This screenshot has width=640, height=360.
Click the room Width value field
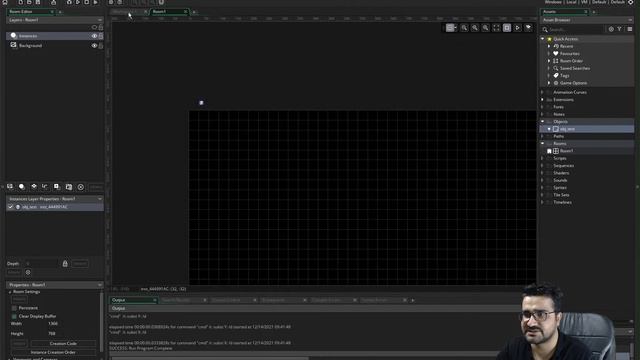(x=72, y=324)
